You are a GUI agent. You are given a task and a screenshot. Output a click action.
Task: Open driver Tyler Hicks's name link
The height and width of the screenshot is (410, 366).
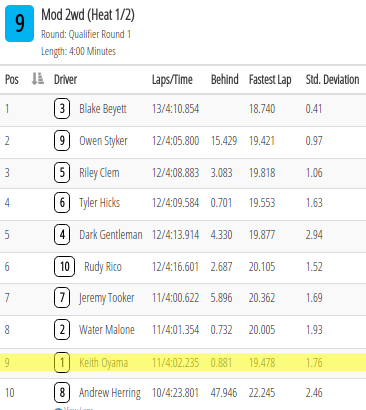click(x=99, y=203)
